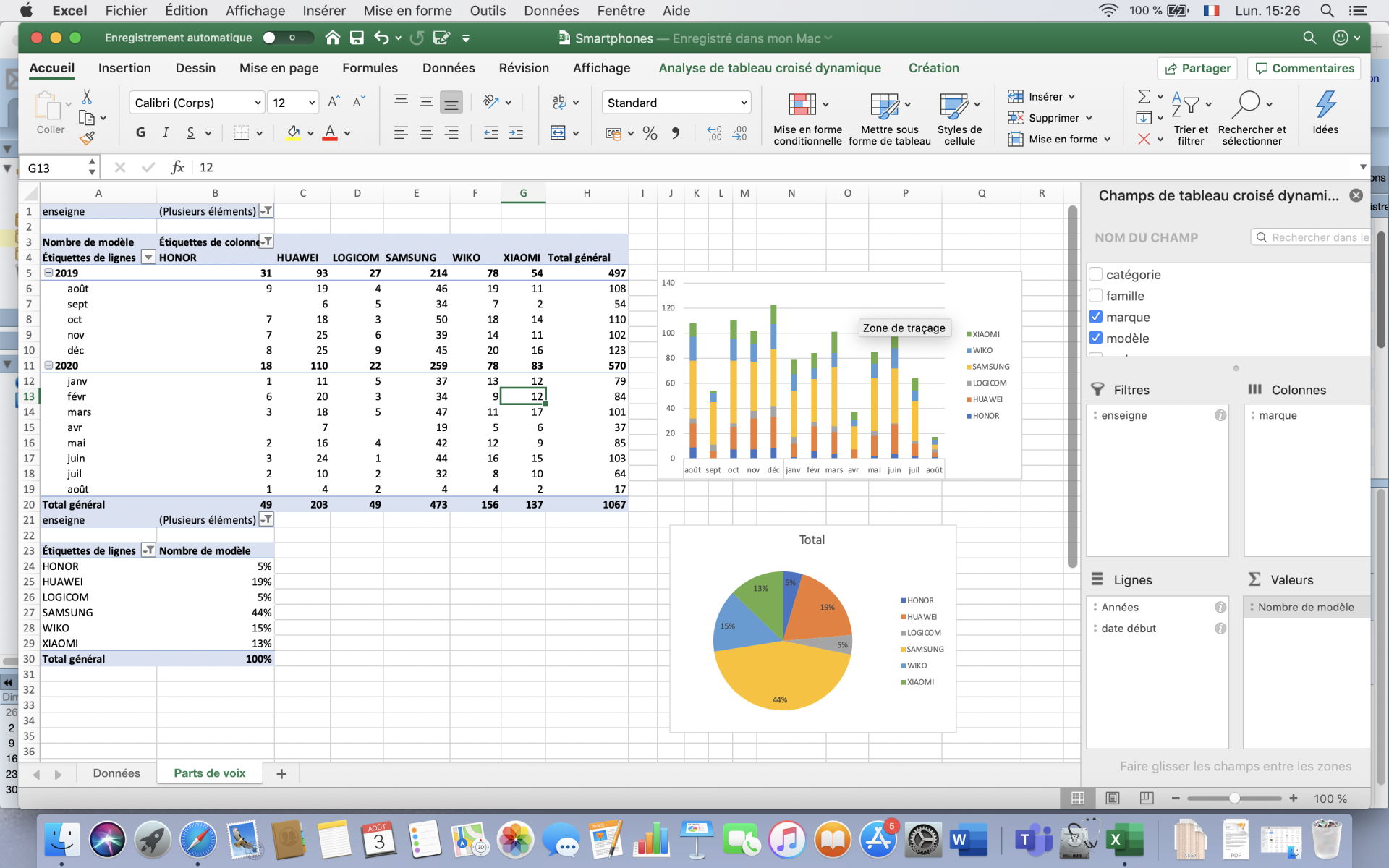Open Trier et filtrer sort icon
The image size is (1389, 868).
(1185, 105)
